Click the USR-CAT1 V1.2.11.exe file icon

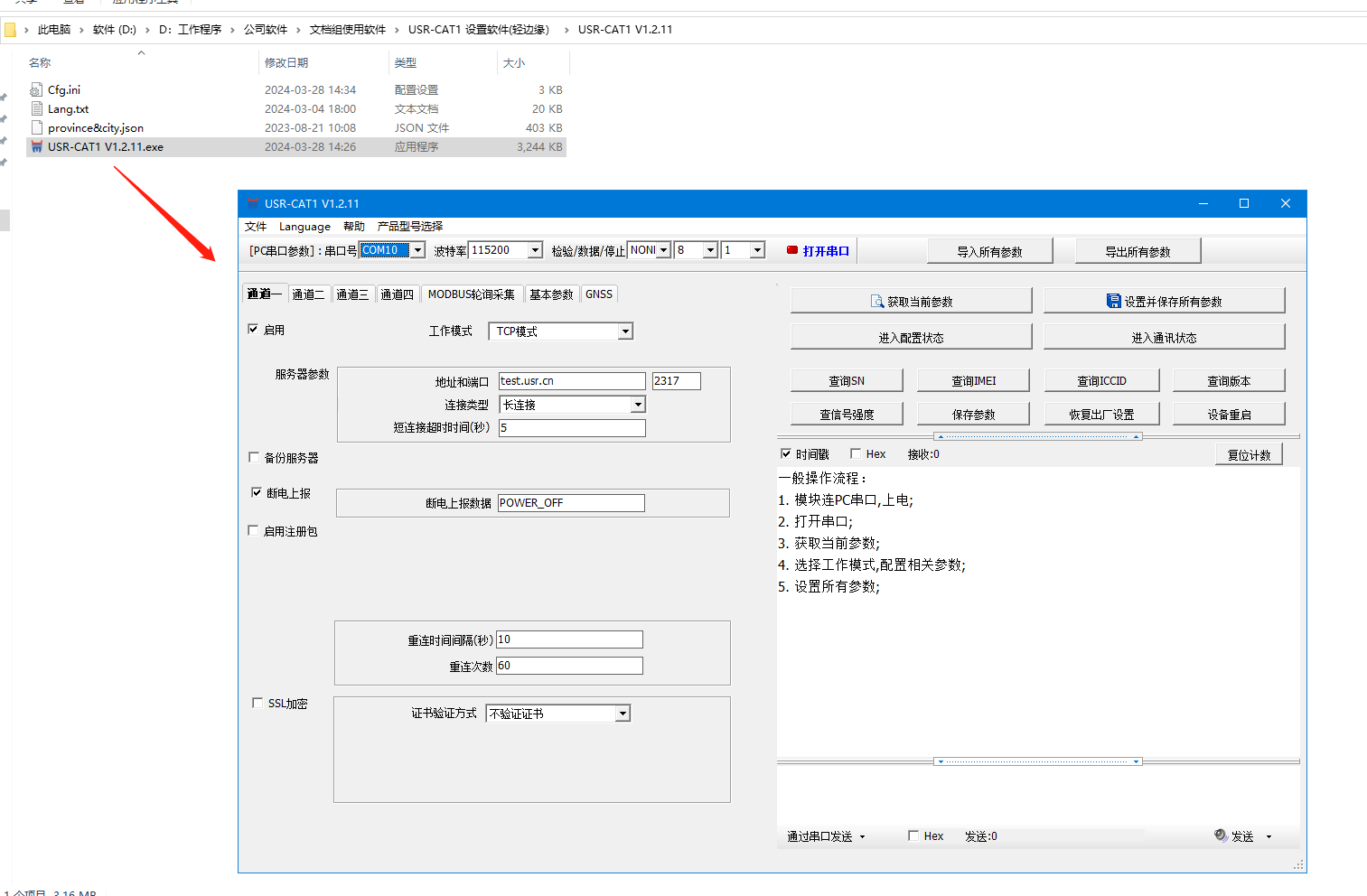(37, 146)
